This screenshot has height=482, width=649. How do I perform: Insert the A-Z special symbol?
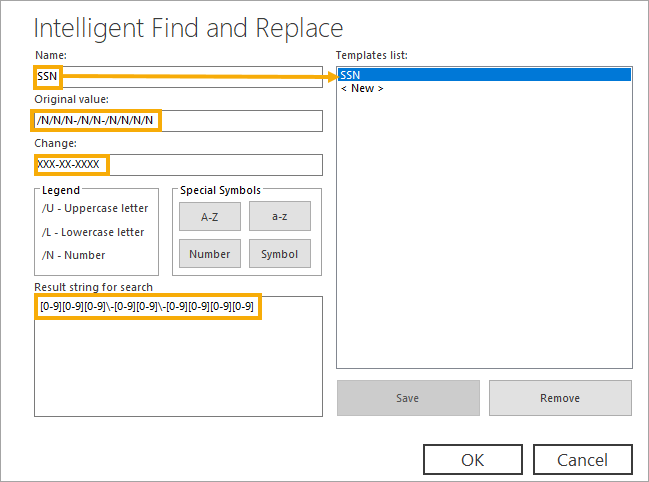coord(210,216)
